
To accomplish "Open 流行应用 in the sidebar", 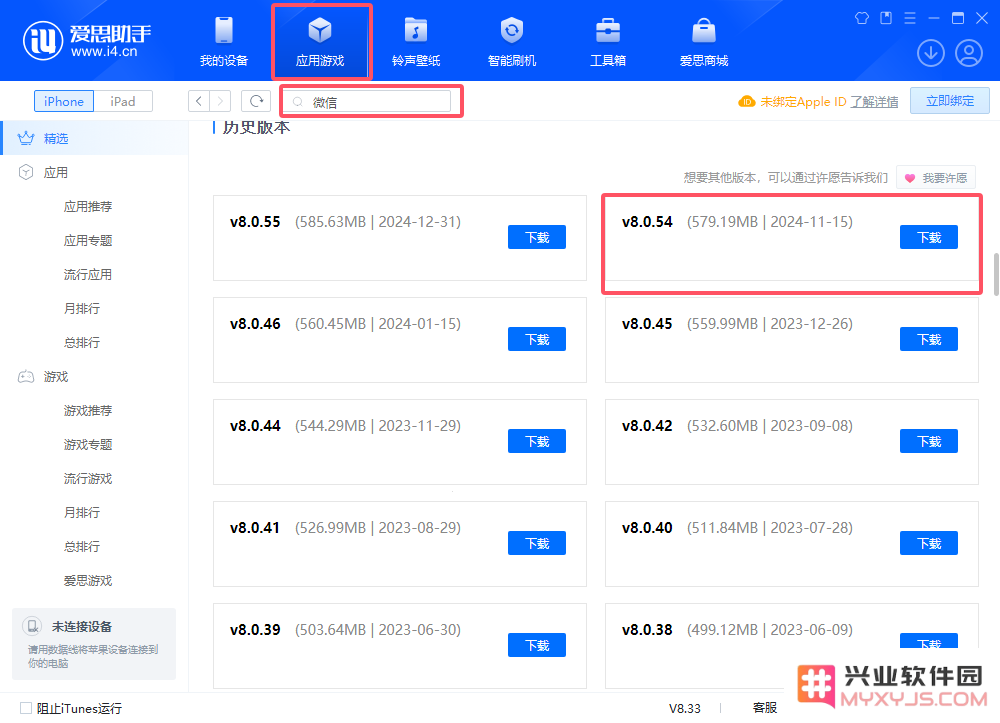I will click(x=88, y=275).
